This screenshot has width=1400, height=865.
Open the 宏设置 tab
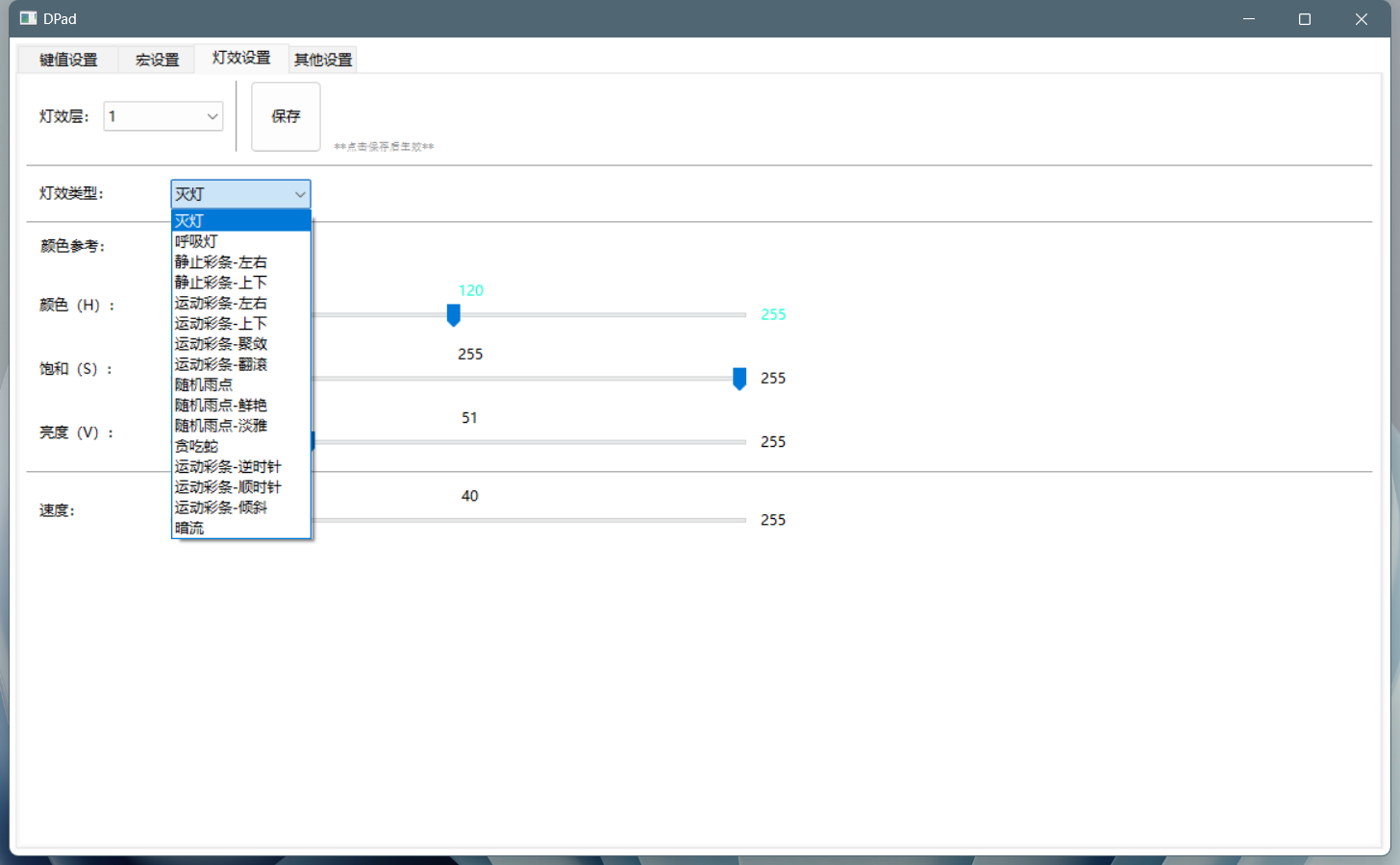[x=157, y=60]
